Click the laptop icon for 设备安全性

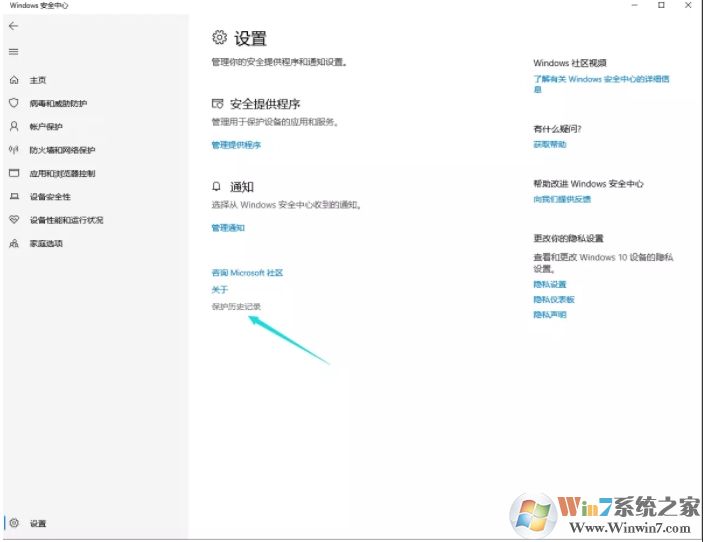tap(14, 197)
